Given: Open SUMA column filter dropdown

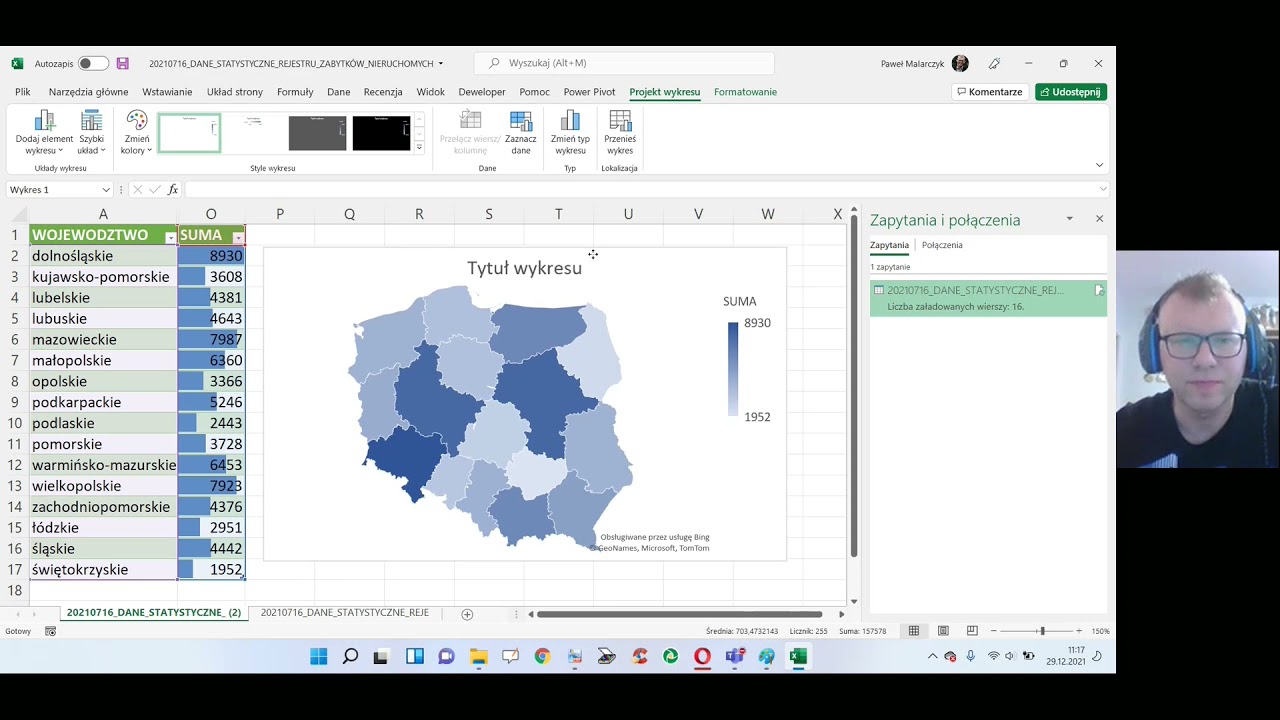Looking at the screenshot, I should (237, 237).
